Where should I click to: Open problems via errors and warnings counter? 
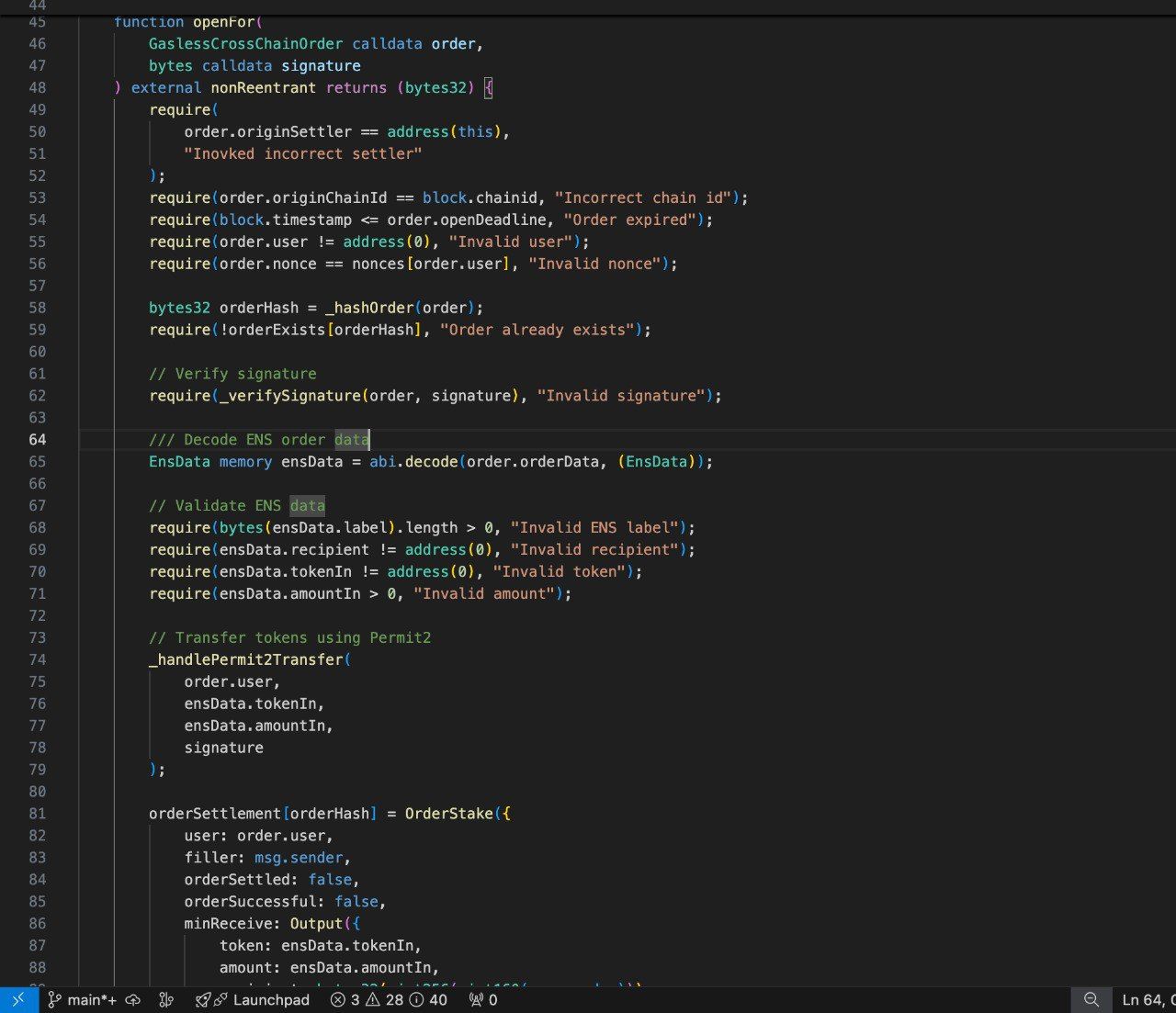coord(389,1000)
